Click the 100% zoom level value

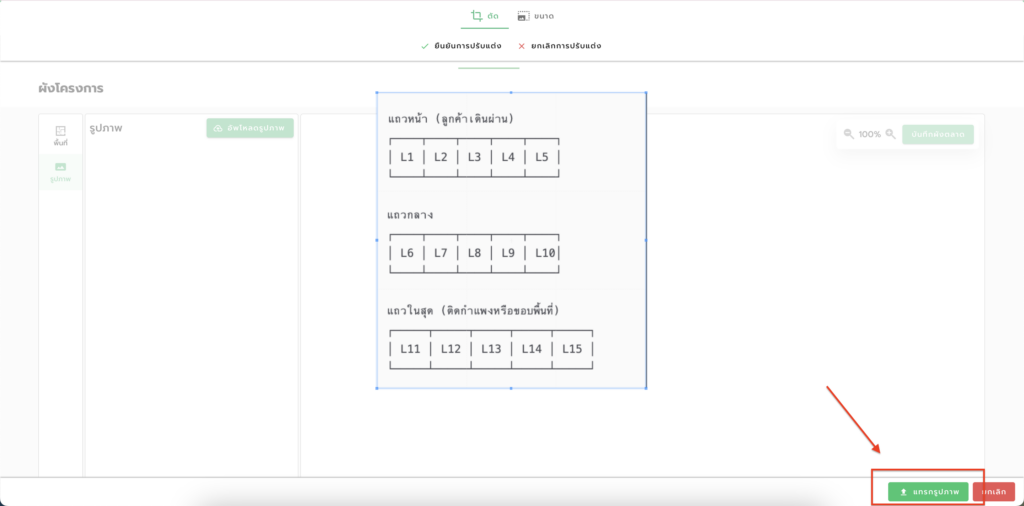pyautogui.click(x=869, y=134)
